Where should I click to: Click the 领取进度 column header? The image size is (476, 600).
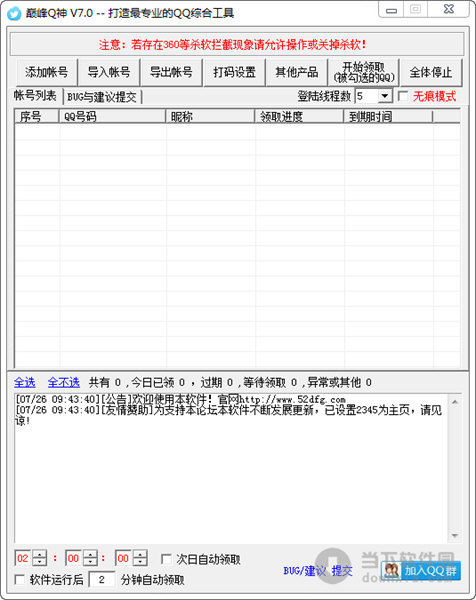point(299,116)
